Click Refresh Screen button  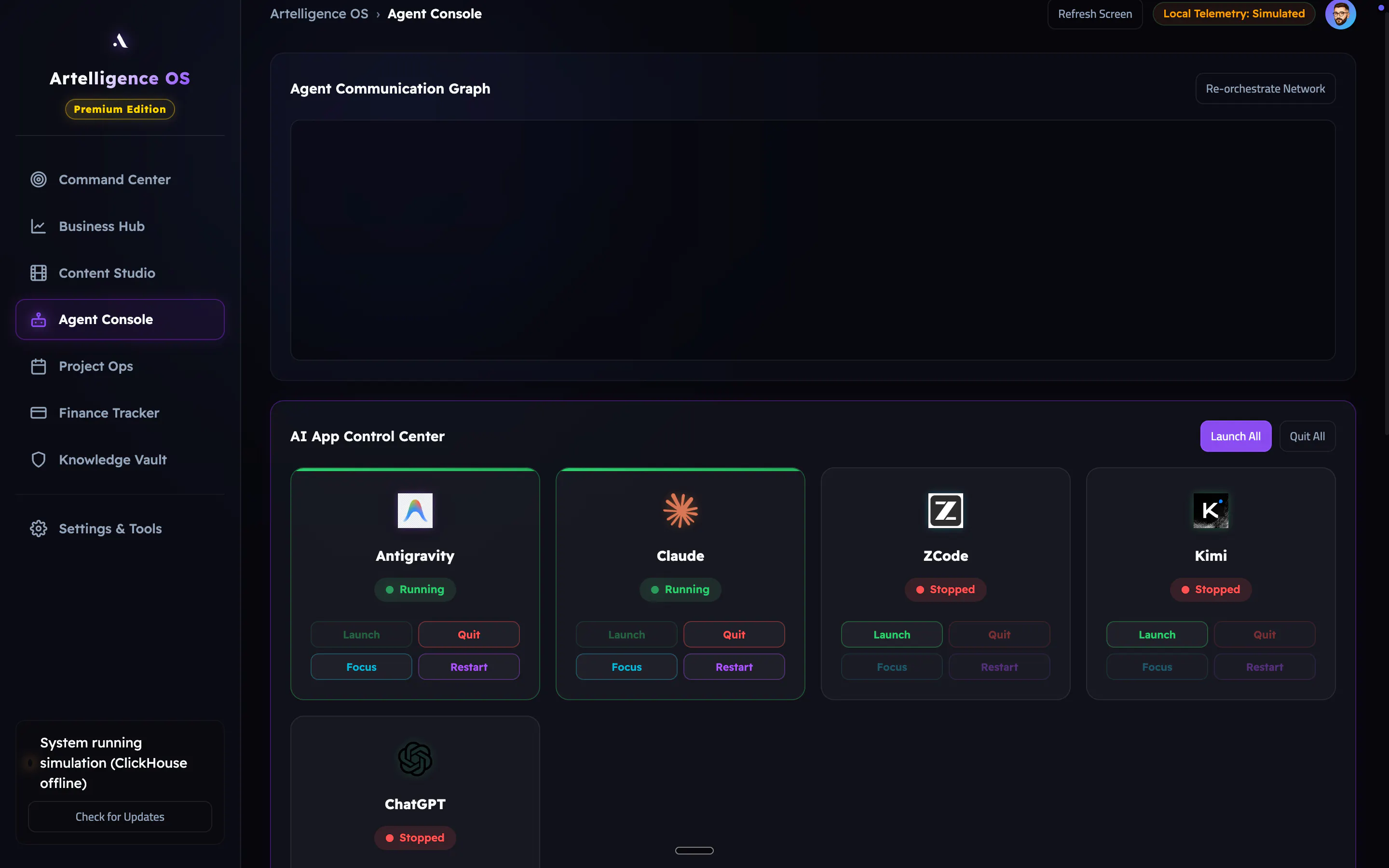[1094, 14]
